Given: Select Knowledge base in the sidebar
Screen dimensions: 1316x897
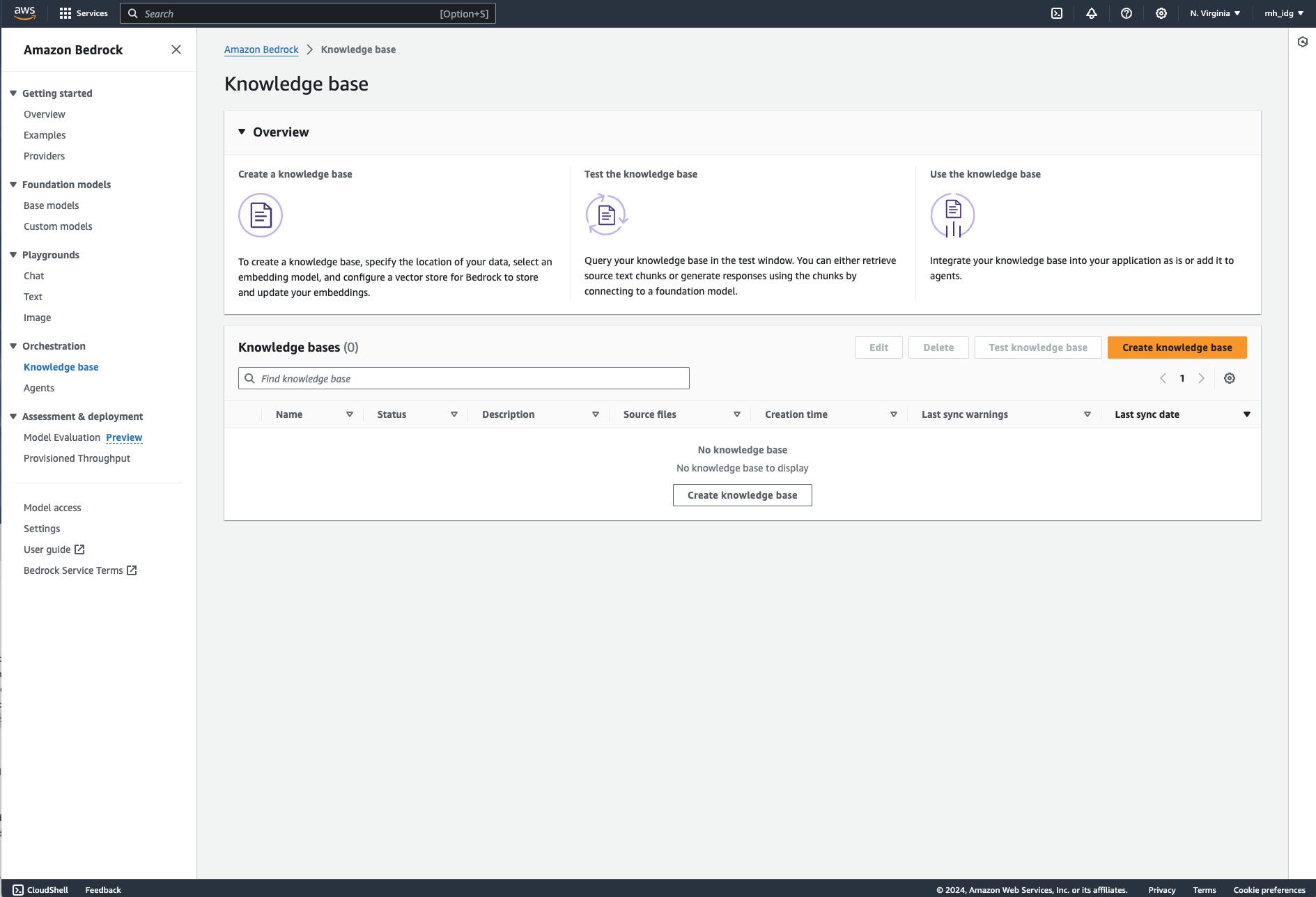Looking at the screenshot, I should pyautogui.click(x=61, y=367).
